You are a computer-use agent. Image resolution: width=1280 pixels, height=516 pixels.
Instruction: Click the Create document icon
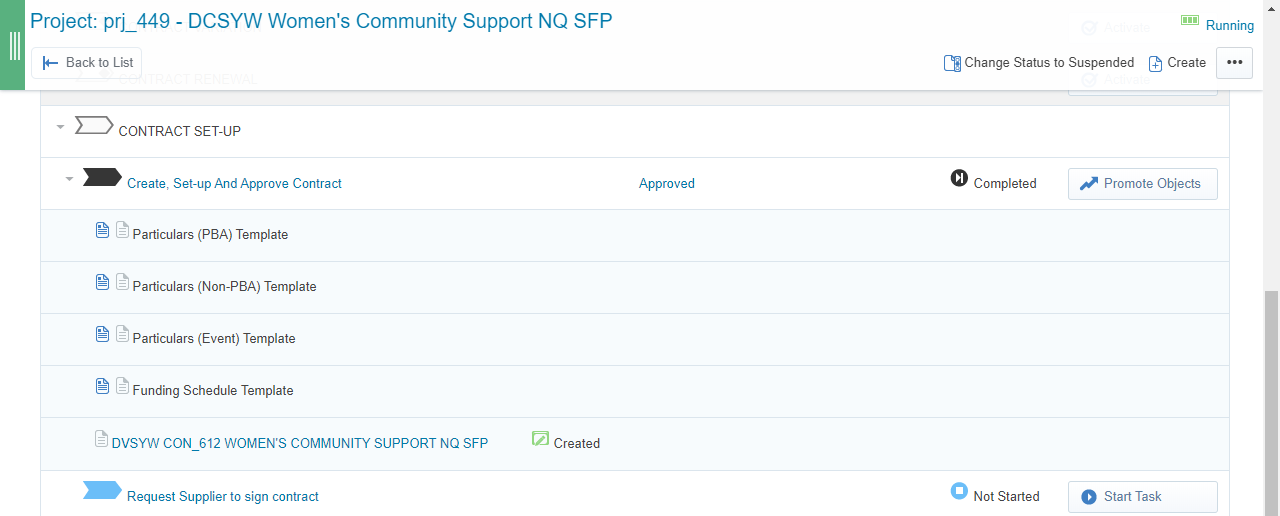[x=1155, y=63]
